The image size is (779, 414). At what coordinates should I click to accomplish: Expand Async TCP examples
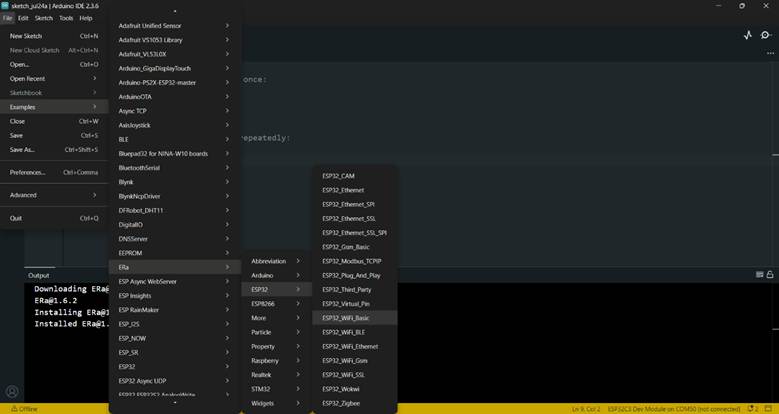175,111
